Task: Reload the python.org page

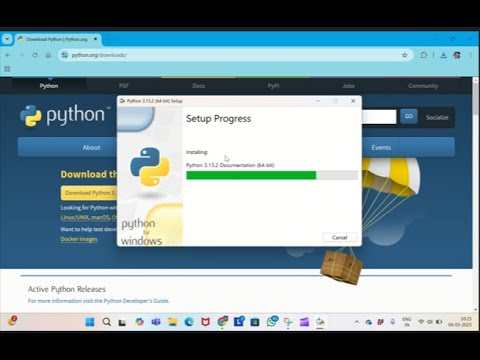Action: 35,55
